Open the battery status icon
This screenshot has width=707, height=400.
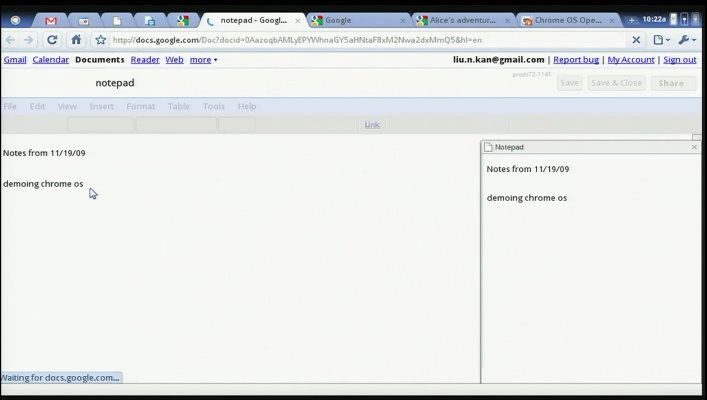click(673, 19)
